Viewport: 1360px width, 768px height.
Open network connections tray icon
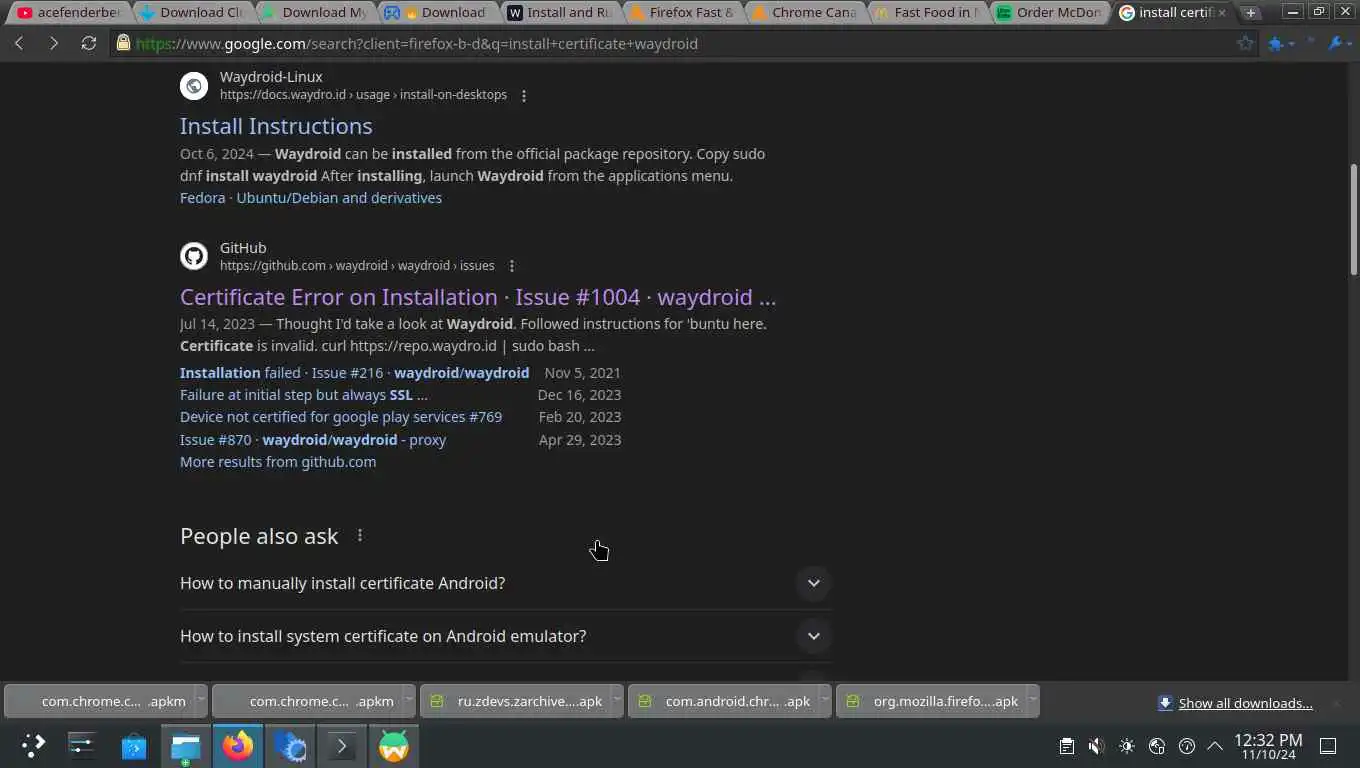1157,746
